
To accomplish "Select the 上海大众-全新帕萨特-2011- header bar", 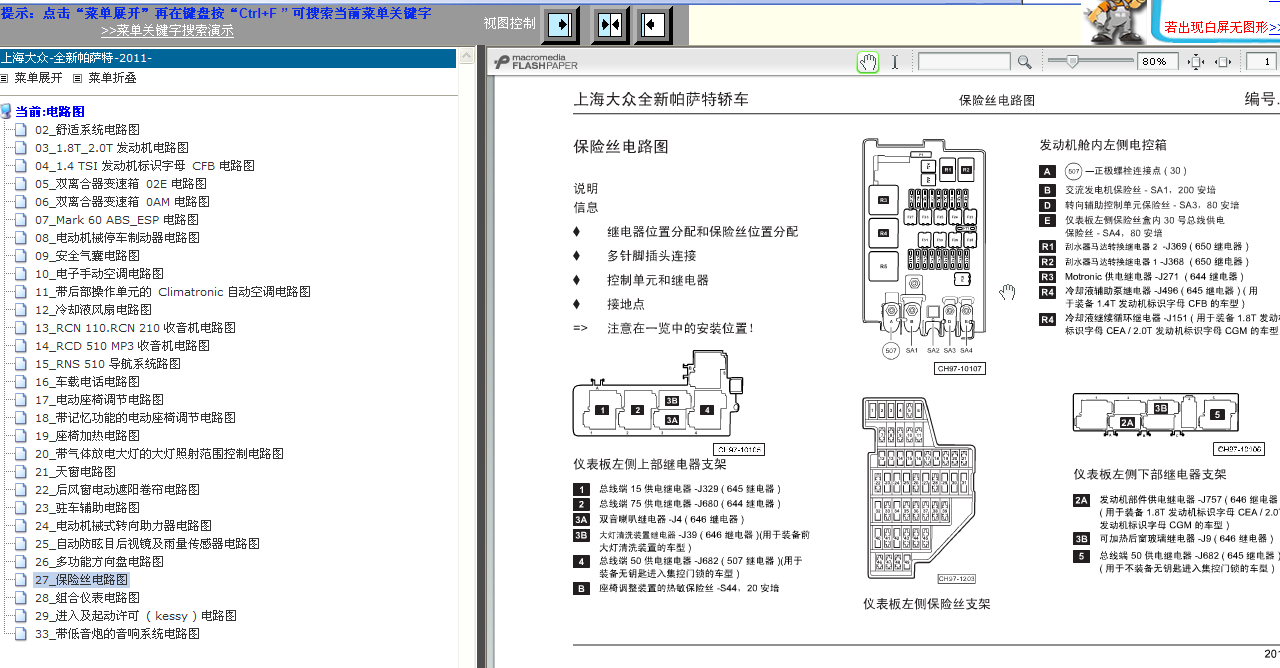I will tap(229, 58).
